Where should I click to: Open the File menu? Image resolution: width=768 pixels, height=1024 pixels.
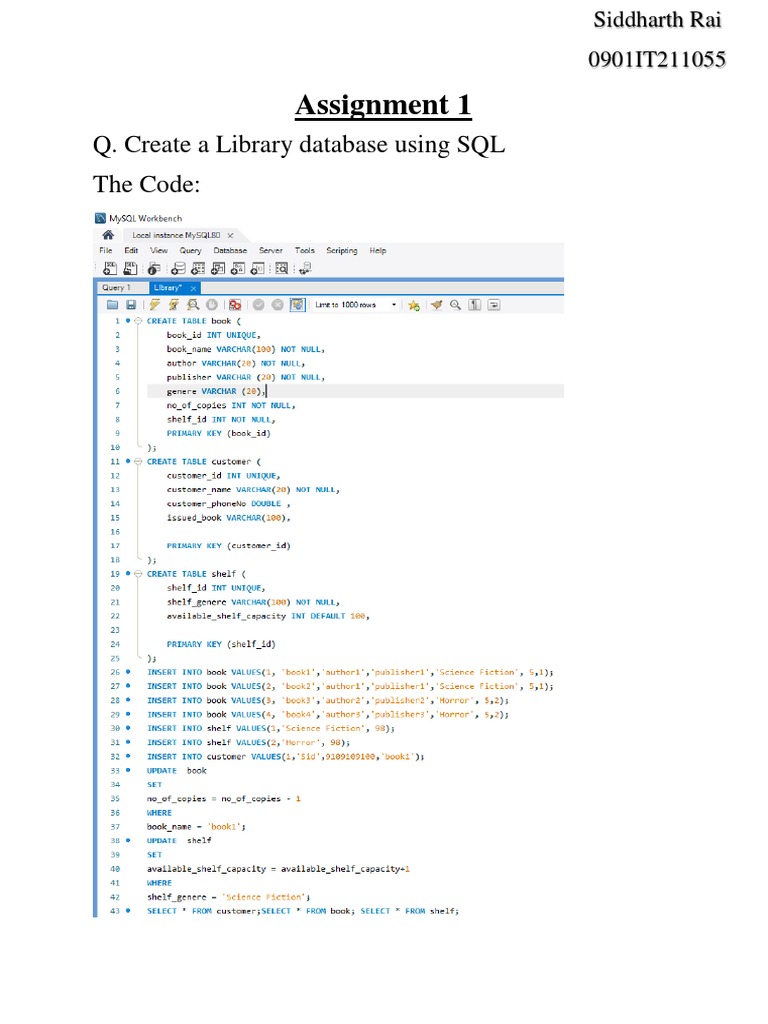coord(106,250)
